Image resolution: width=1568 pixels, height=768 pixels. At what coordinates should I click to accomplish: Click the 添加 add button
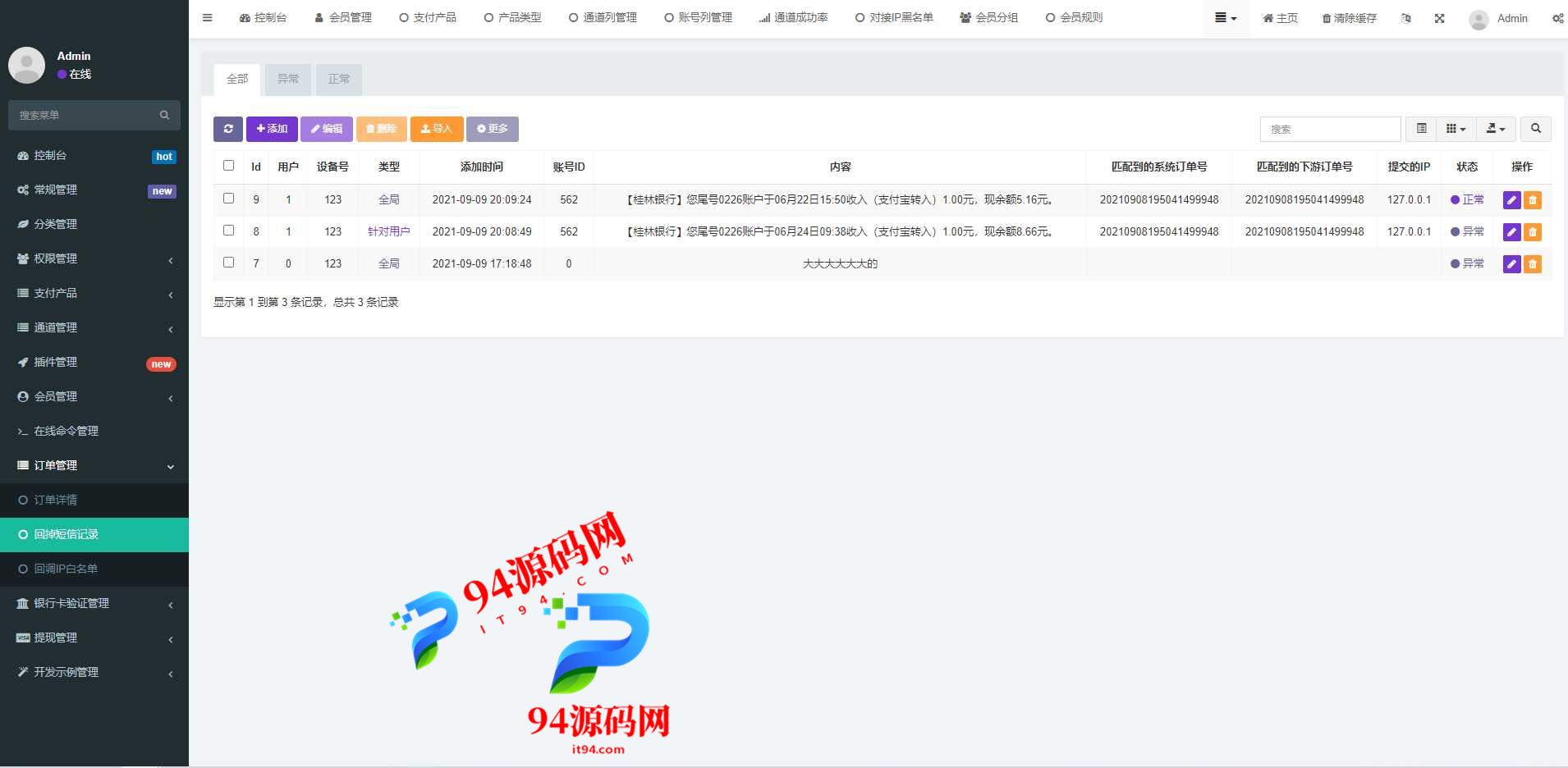point(272,129)
